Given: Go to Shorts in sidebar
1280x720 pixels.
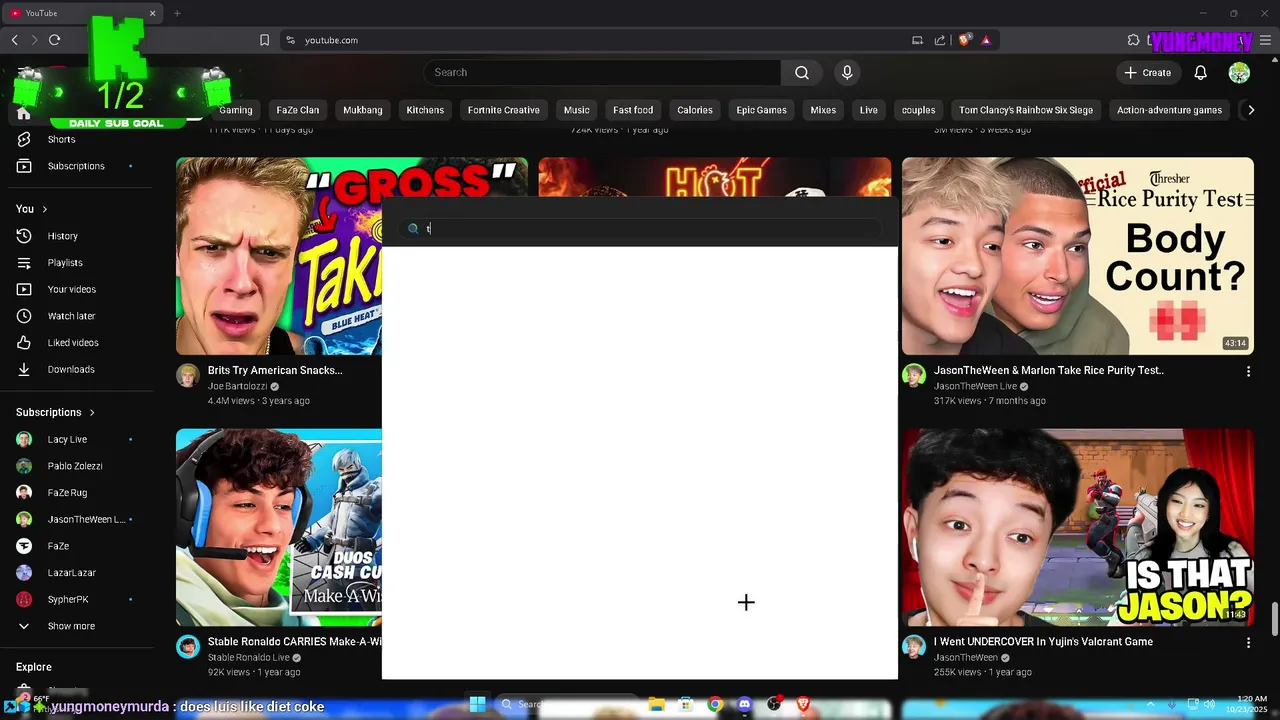Looking at the screenshot, I should [61, 139].
